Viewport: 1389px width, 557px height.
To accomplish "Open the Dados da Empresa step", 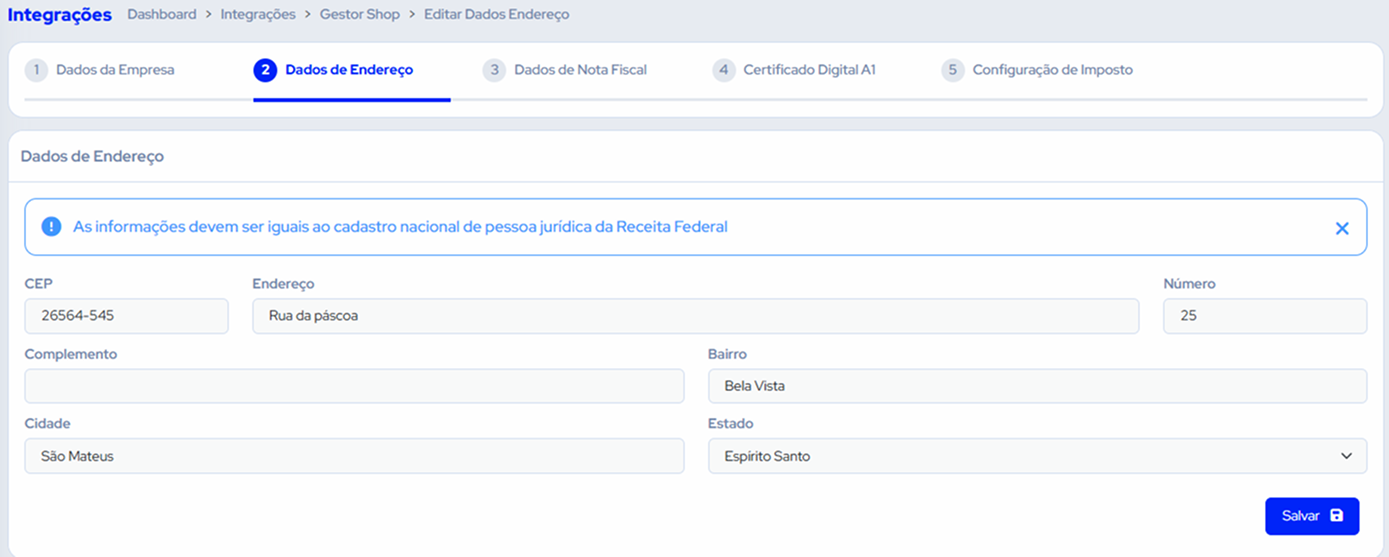I will [x=115, y=70].
